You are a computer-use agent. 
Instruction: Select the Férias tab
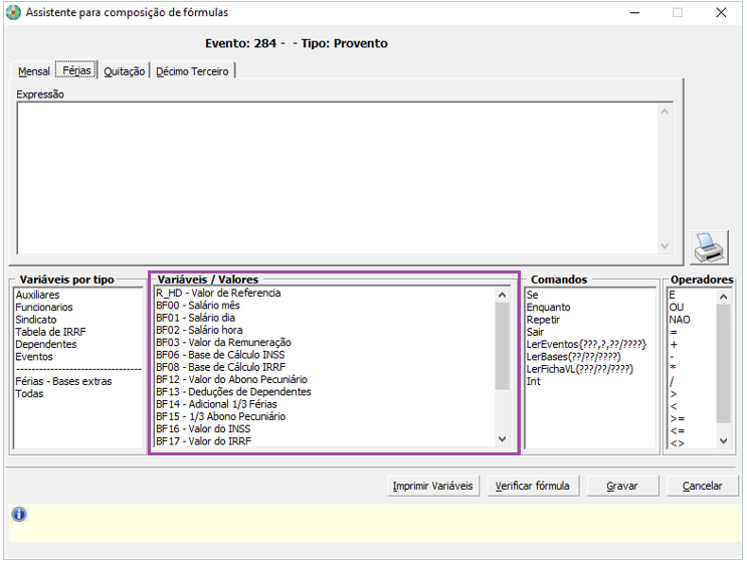click(77, 70)
